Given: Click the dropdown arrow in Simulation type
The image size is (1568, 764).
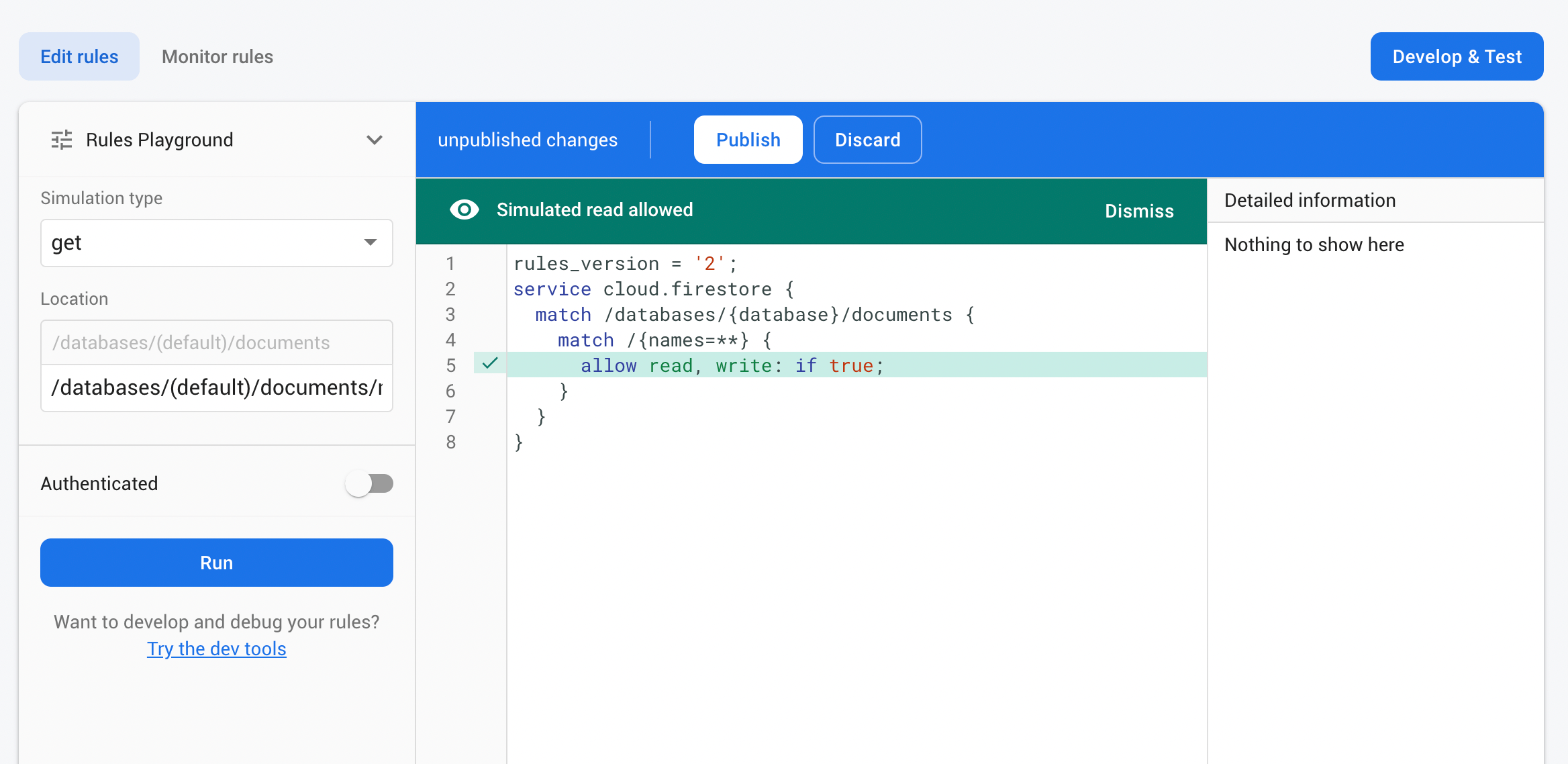Looking at the screenshot, I should [x=370, y=242].
